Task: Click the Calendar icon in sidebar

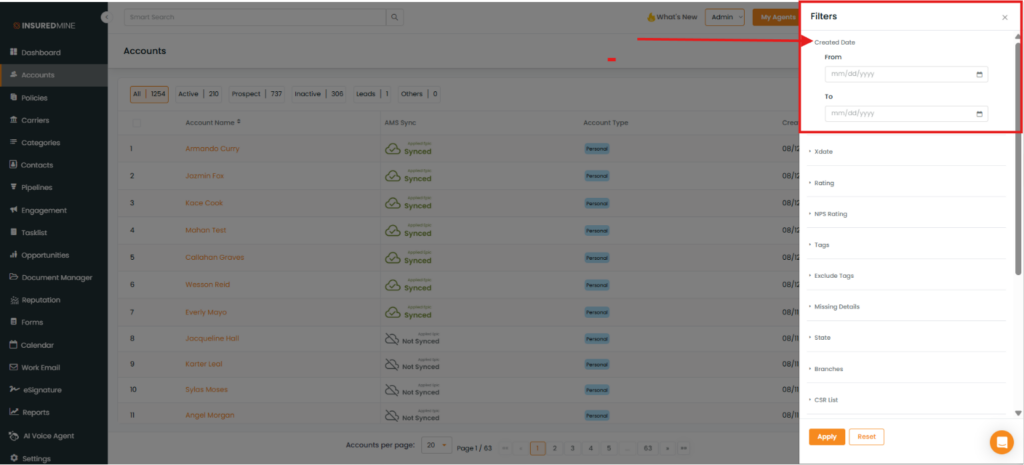Action: [14, 345]
